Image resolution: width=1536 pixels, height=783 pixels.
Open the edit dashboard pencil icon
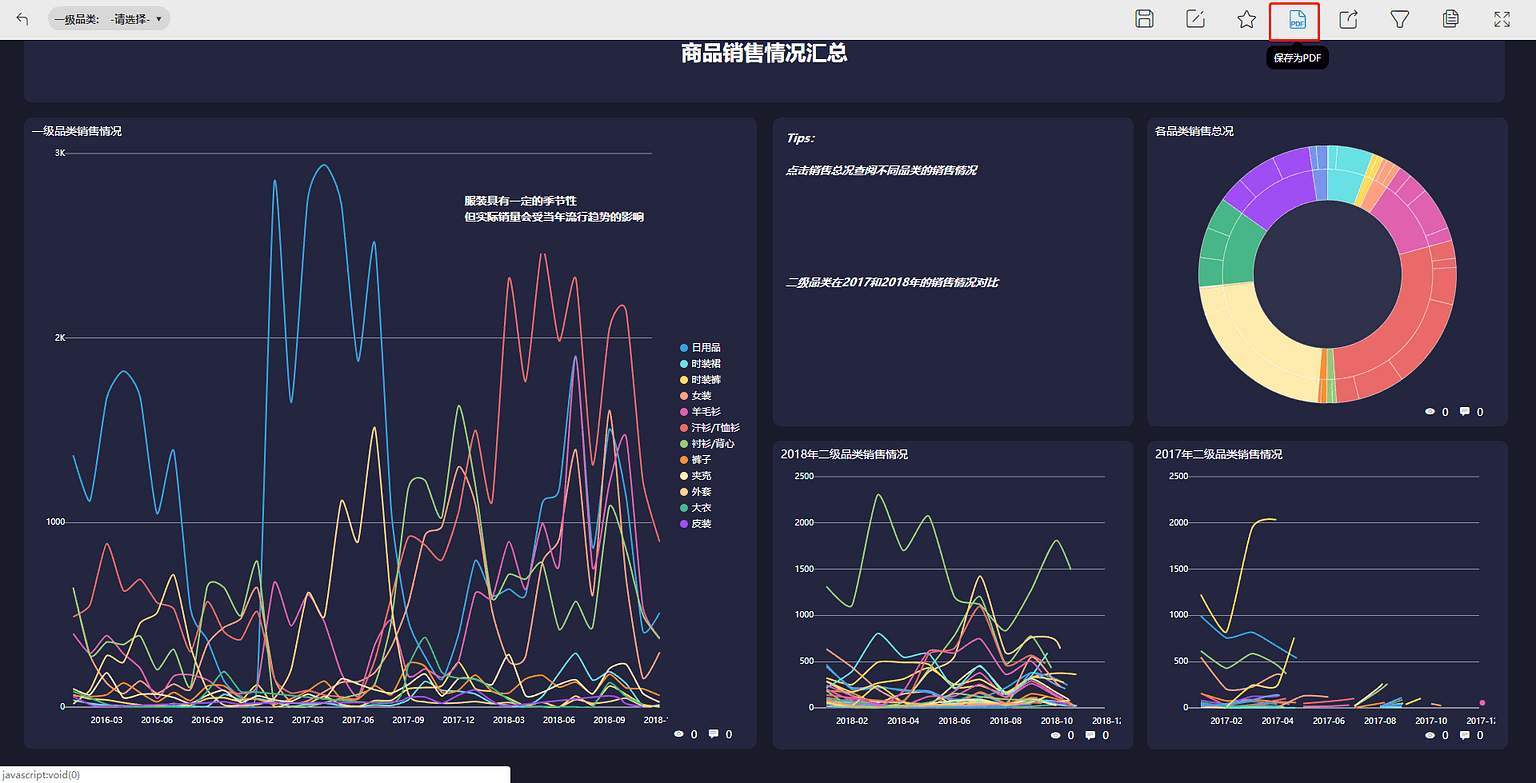point(1195,19)
